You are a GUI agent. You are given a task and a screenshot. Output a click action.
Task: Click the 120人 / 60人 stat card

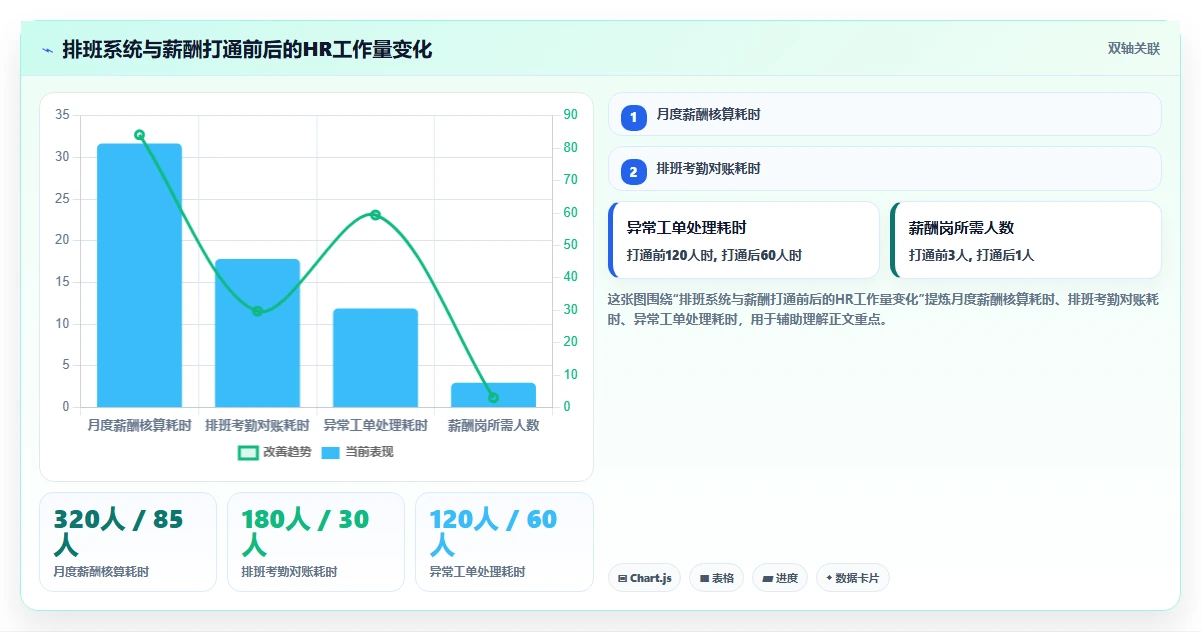(504, 542)
